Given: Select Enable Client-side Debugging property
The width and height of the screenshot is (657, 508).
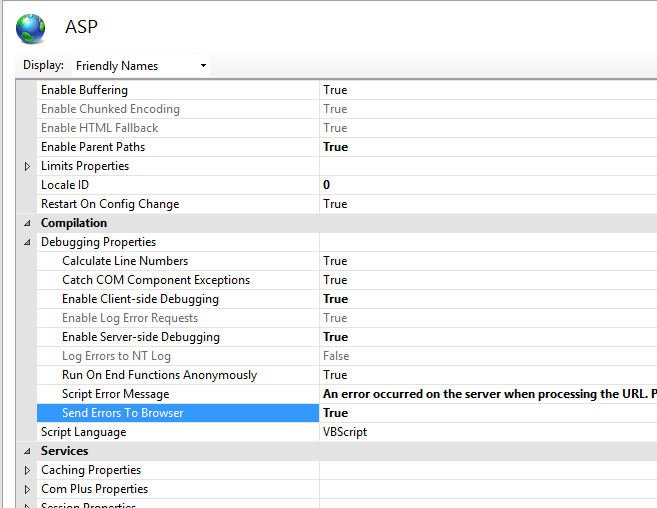Looking at the screenshot, I should tap(178, 299).
